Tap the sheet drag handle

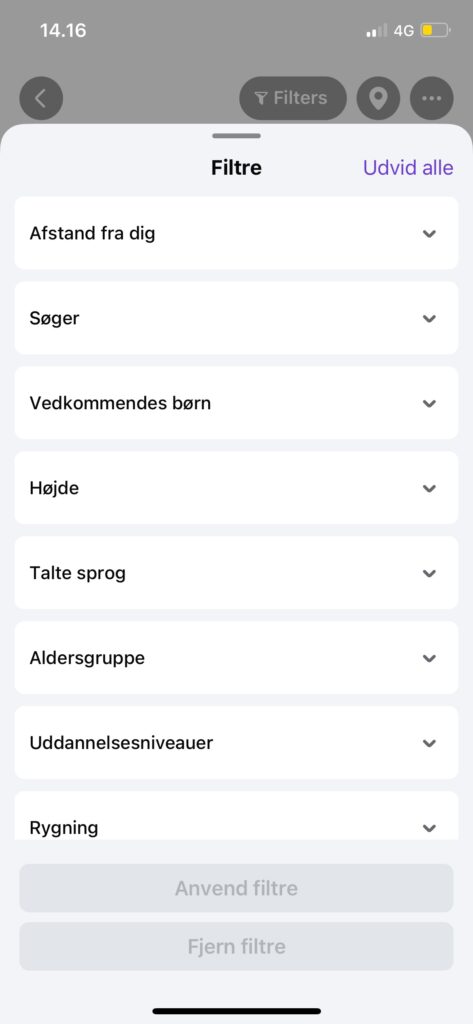236,136
